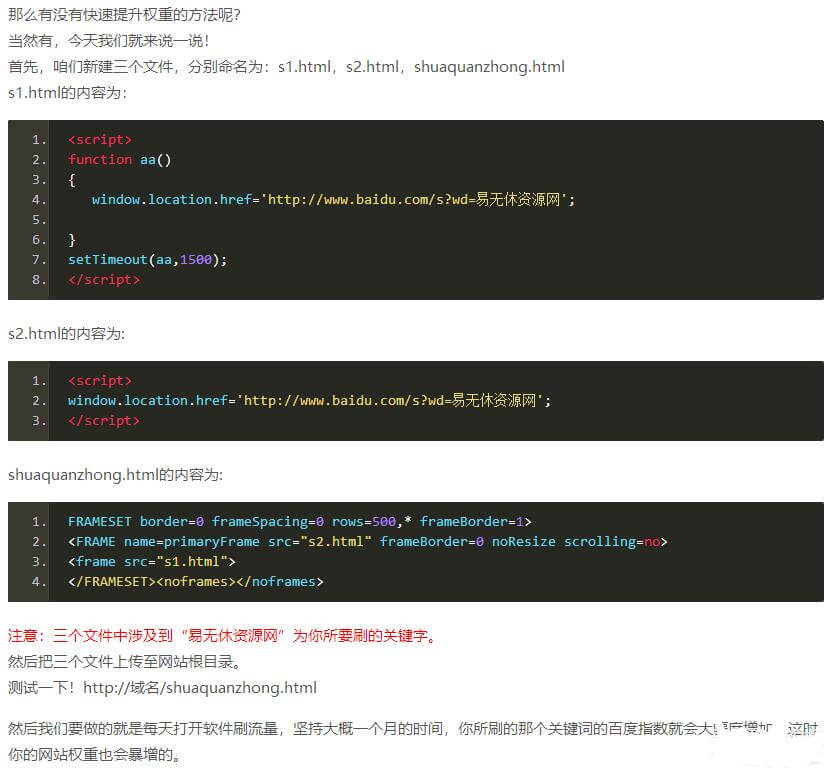Click the </FRAMESET><noframes> closing line

tap(195, 581)
